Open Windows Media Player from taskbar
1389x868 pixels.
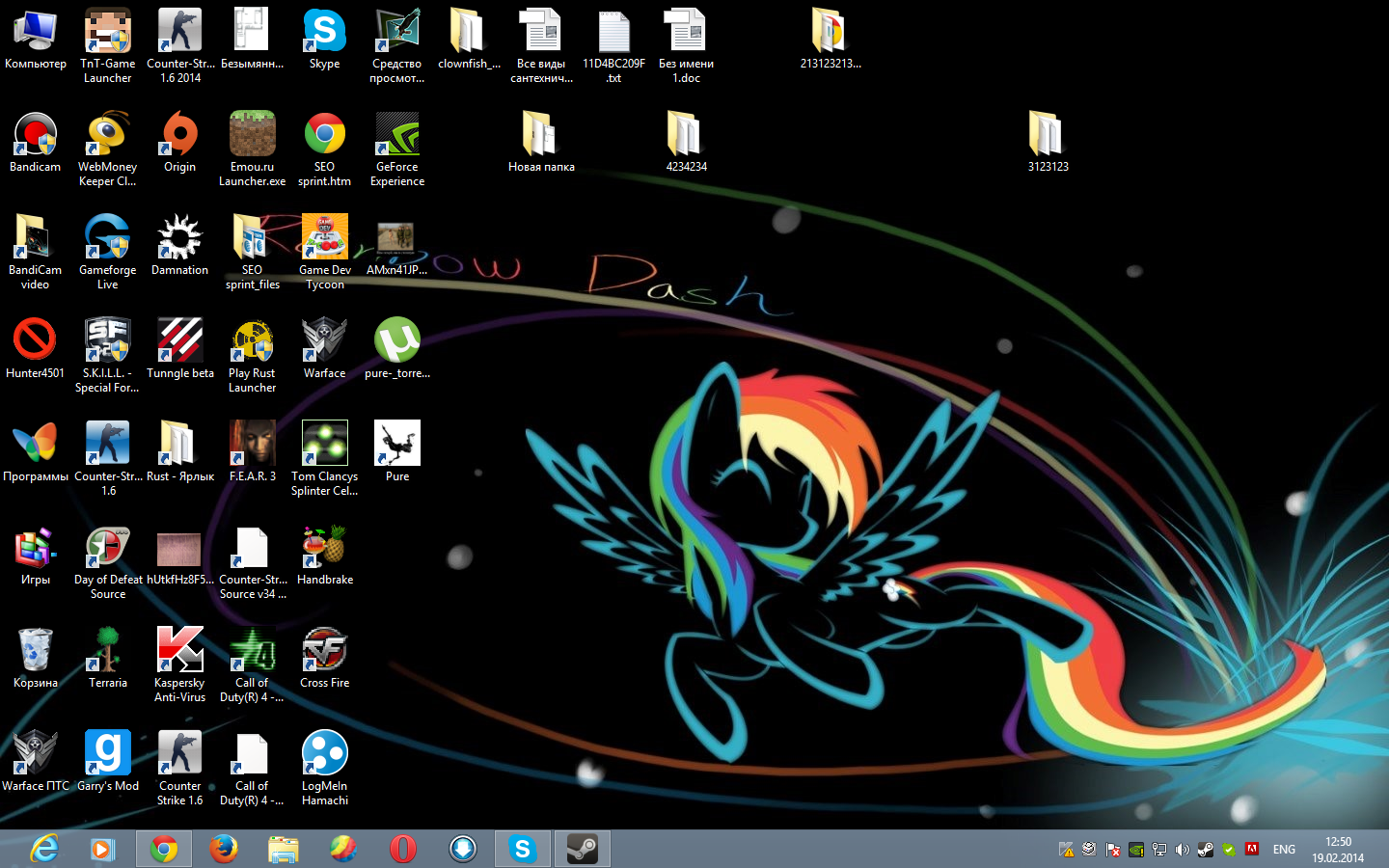pos(102,849)
